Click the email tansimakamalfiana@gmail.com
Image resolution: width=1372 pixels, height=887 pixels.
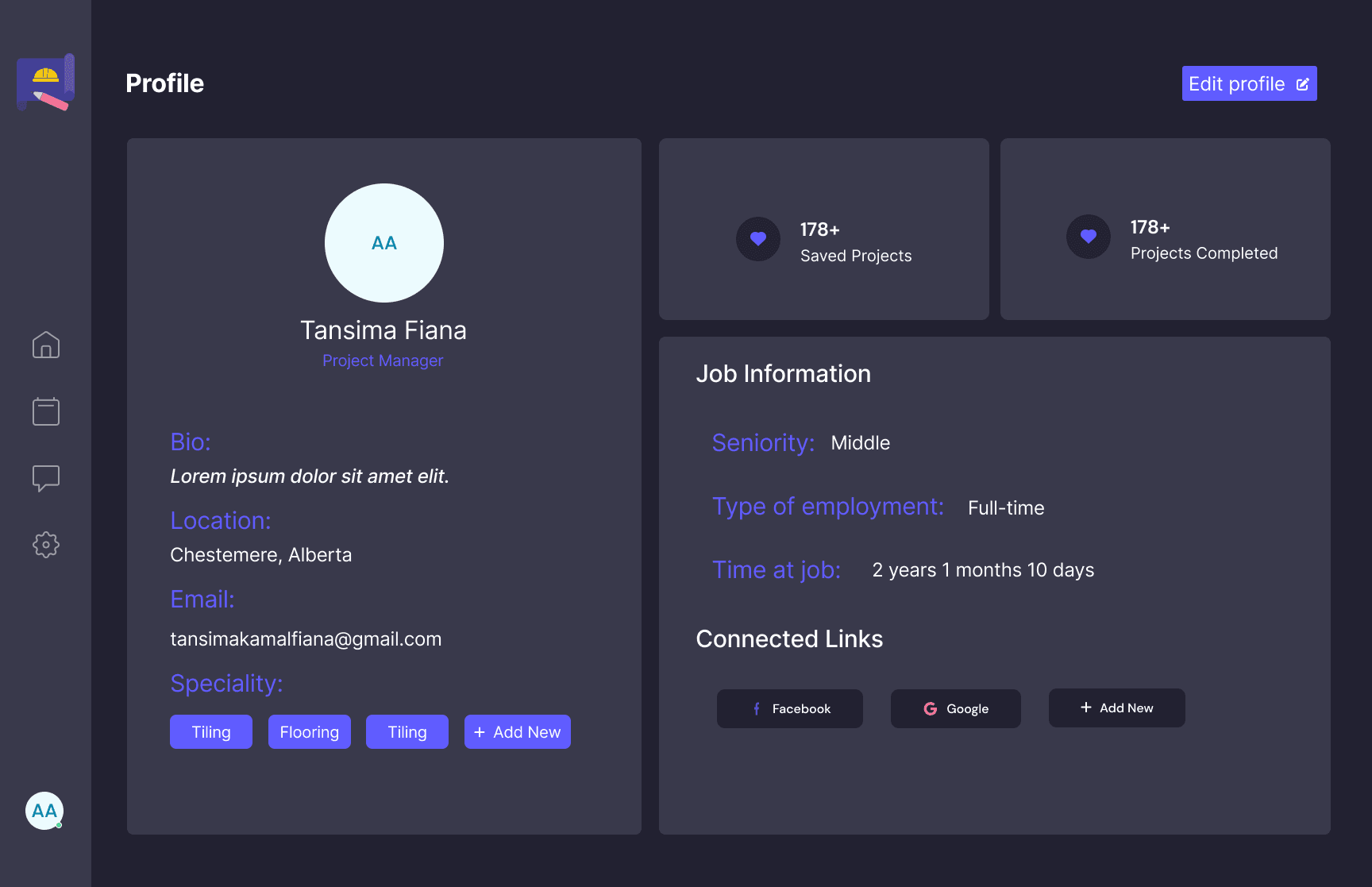[x=306, y=639]
